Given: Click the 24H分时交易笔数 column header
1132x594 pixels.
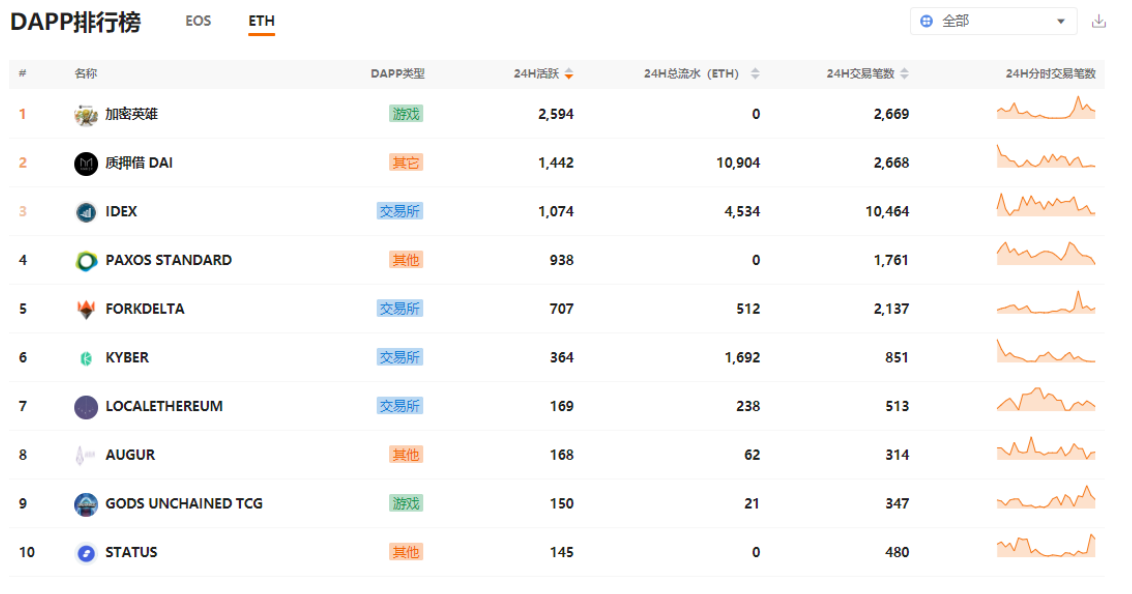Looking at the screenshot, I should (x=1050, y=74).
